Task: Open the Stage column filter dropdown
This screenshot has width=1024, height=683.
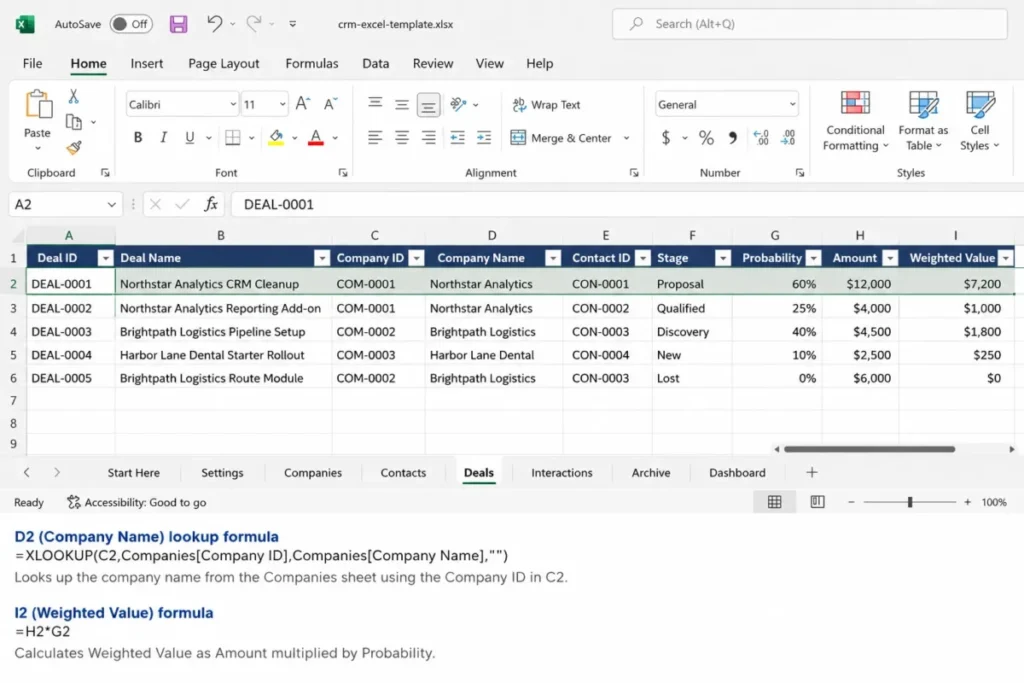Action: tap(722, 259)
